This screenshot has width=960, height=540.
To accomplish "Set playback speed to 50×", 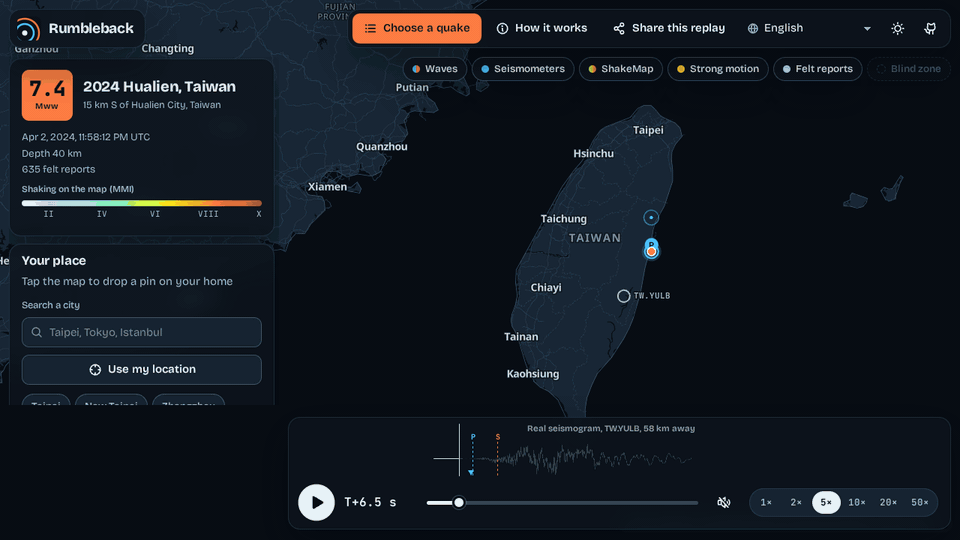I will pos(920,503).
